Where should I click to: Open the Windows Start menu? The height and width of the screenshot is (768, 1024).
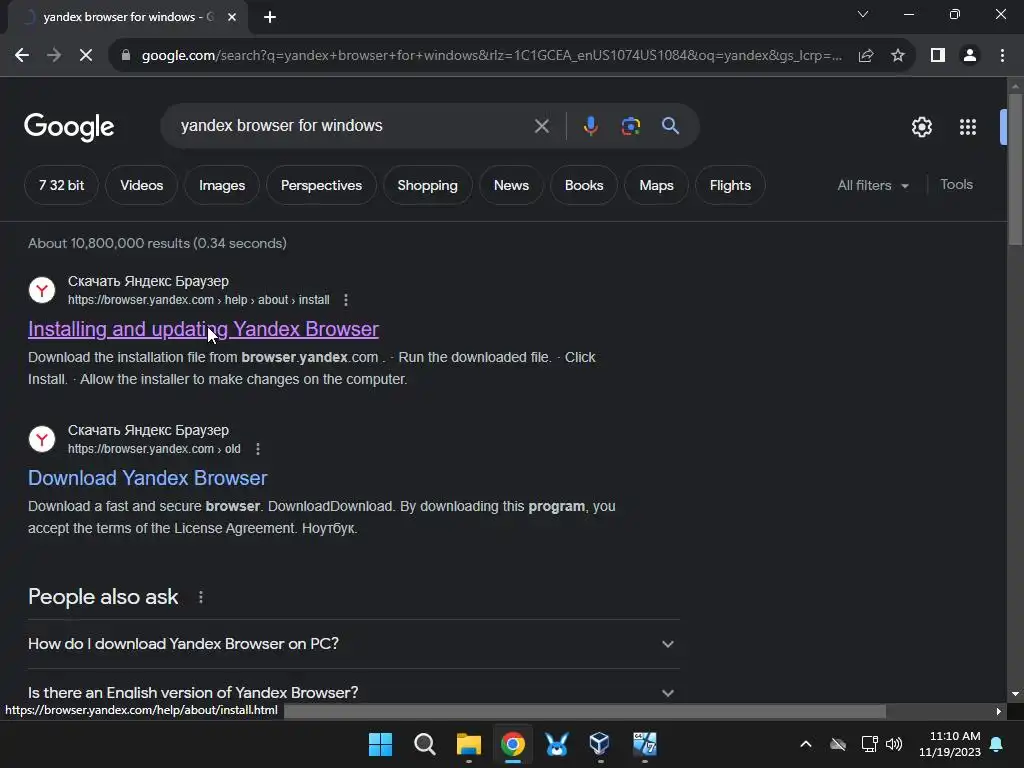click(x=380, y=744)
